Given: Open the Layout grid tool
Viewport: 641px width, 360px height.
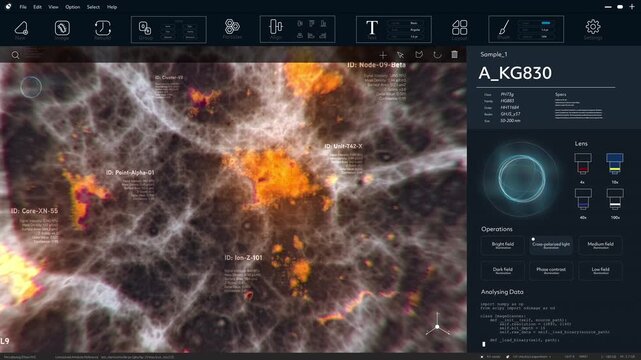Looking at the screenshot, I should (459, 28).
